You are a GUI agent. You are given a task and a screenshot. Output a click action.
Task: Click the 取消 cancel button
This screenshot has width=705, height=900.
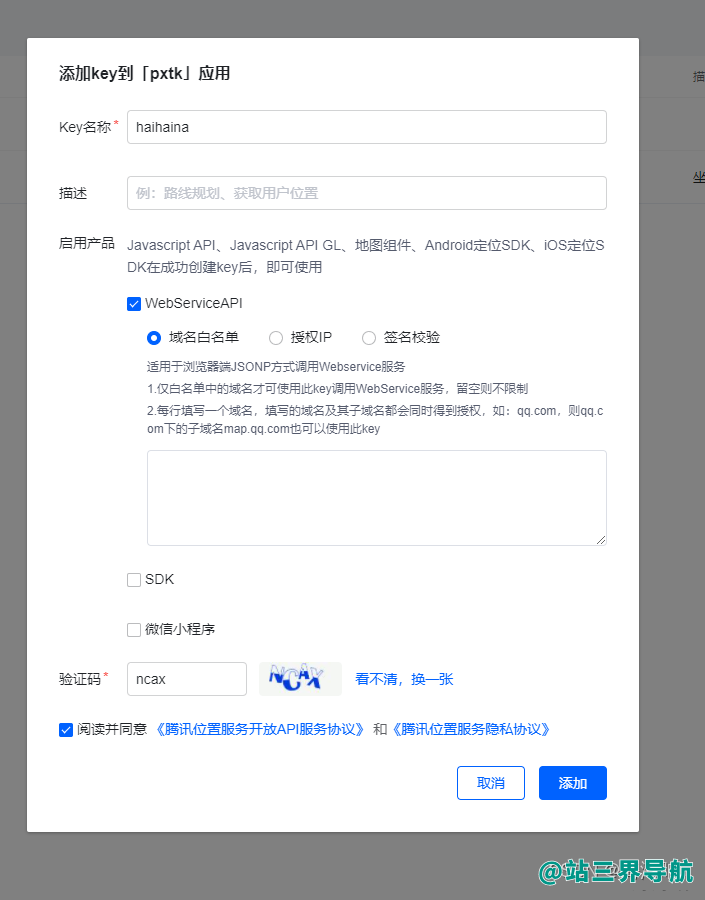click(x=491, y=783)
